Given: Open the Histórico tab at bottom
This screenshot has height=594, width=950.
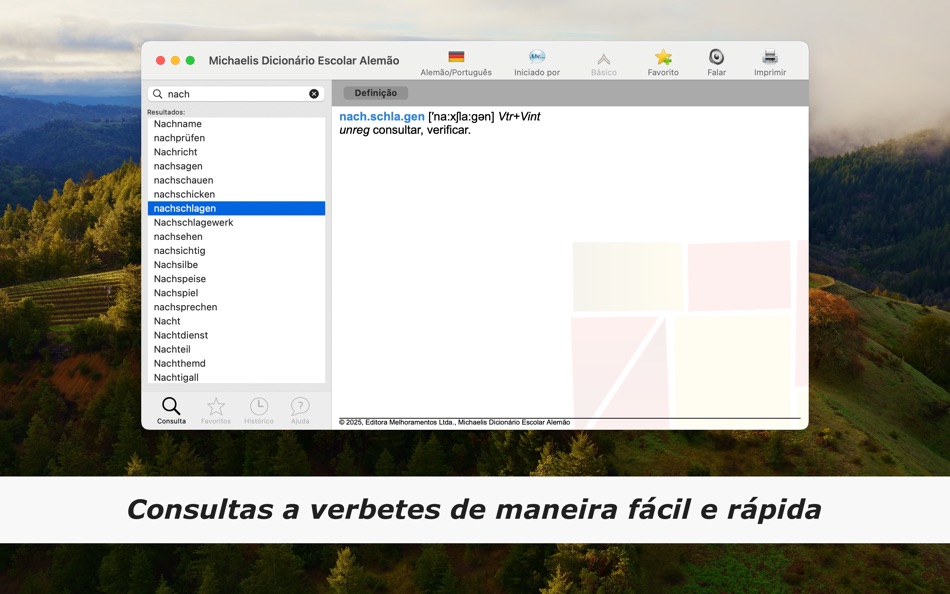Looking at the screenshot, I should point(259,410).
